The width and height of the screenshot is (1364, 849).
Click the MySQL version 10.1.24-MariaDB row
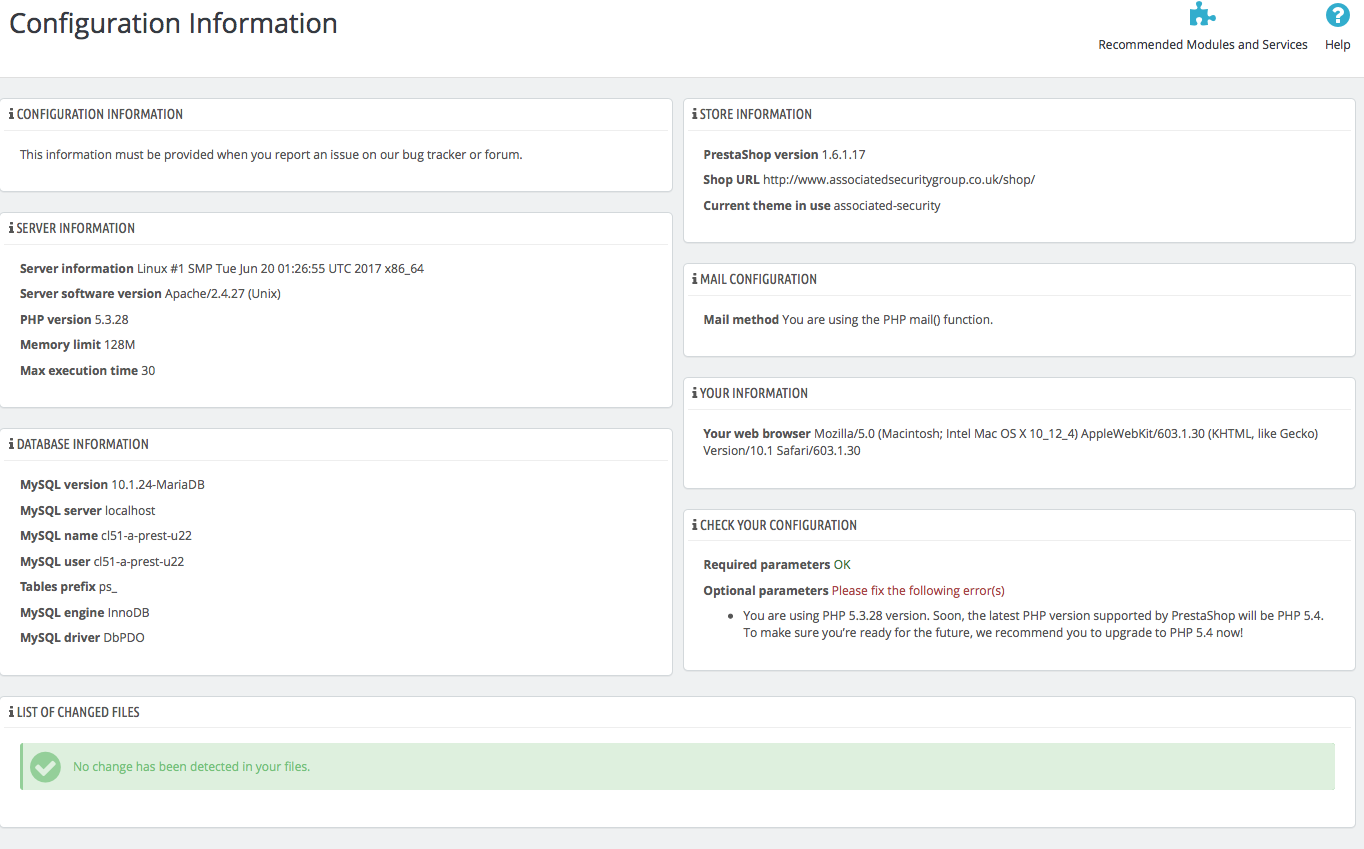tap(112, 485)
